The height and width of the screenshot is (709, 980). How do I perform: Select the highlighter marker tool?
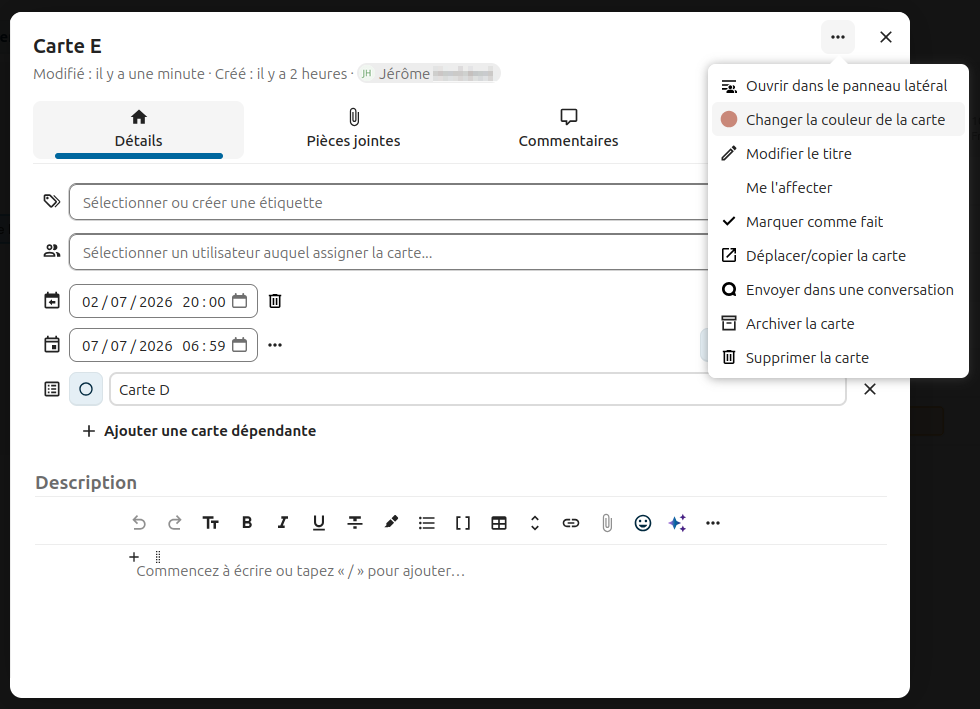[391, 523]
